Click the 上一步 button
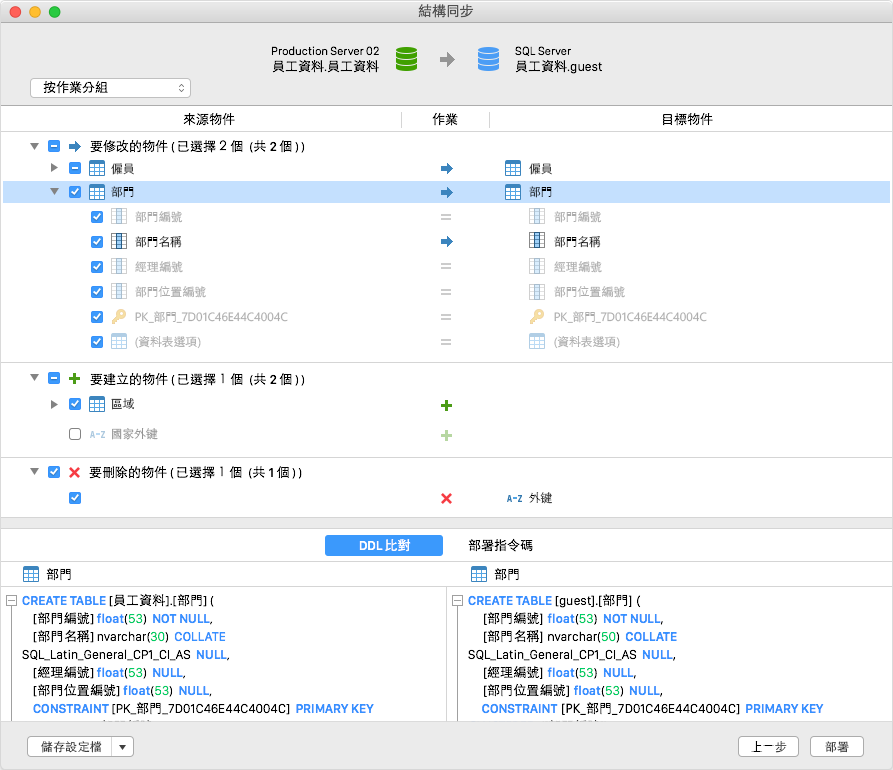The height and width of the screenshot is (770, 893). [x=768, y=747]
